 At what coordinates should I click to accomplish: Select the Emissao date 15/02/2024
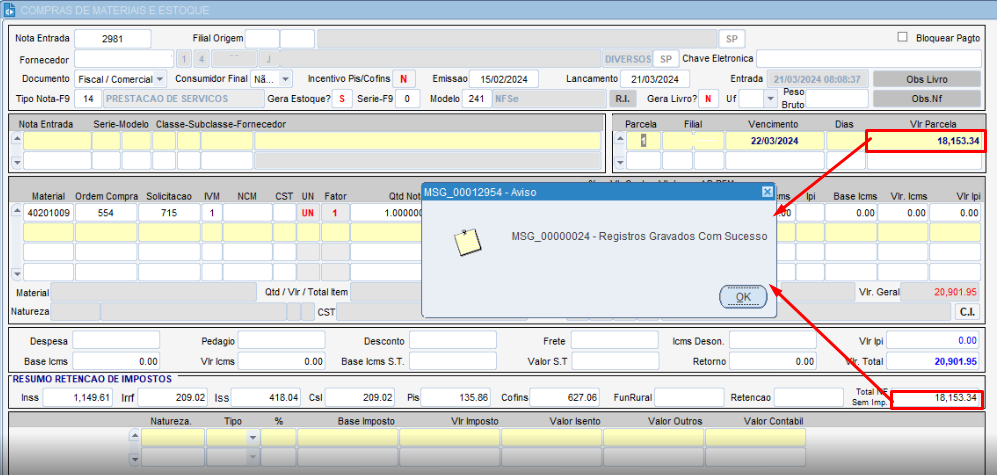[504, 79]
